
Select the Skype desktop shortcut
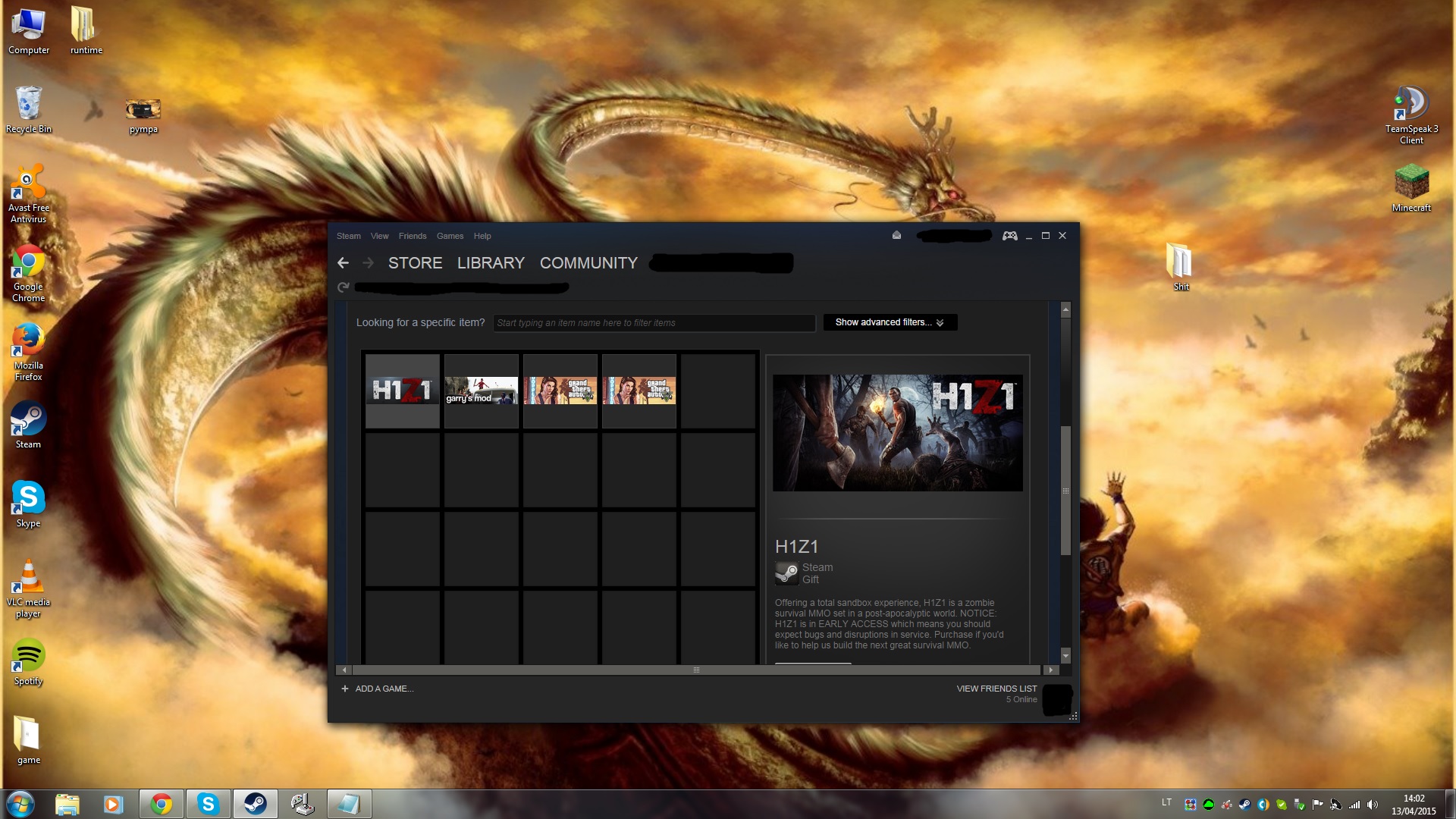[29, 504]
